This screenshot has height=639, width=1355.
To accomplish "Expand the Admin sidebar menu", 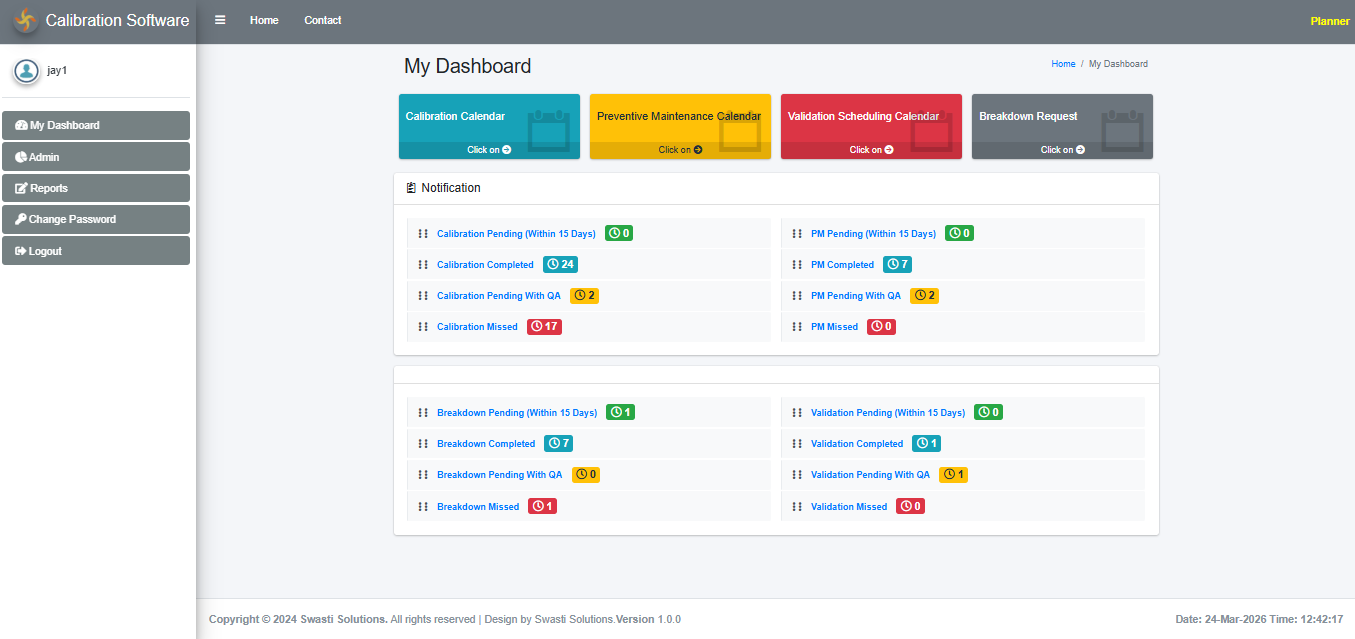I will (96, 157).
